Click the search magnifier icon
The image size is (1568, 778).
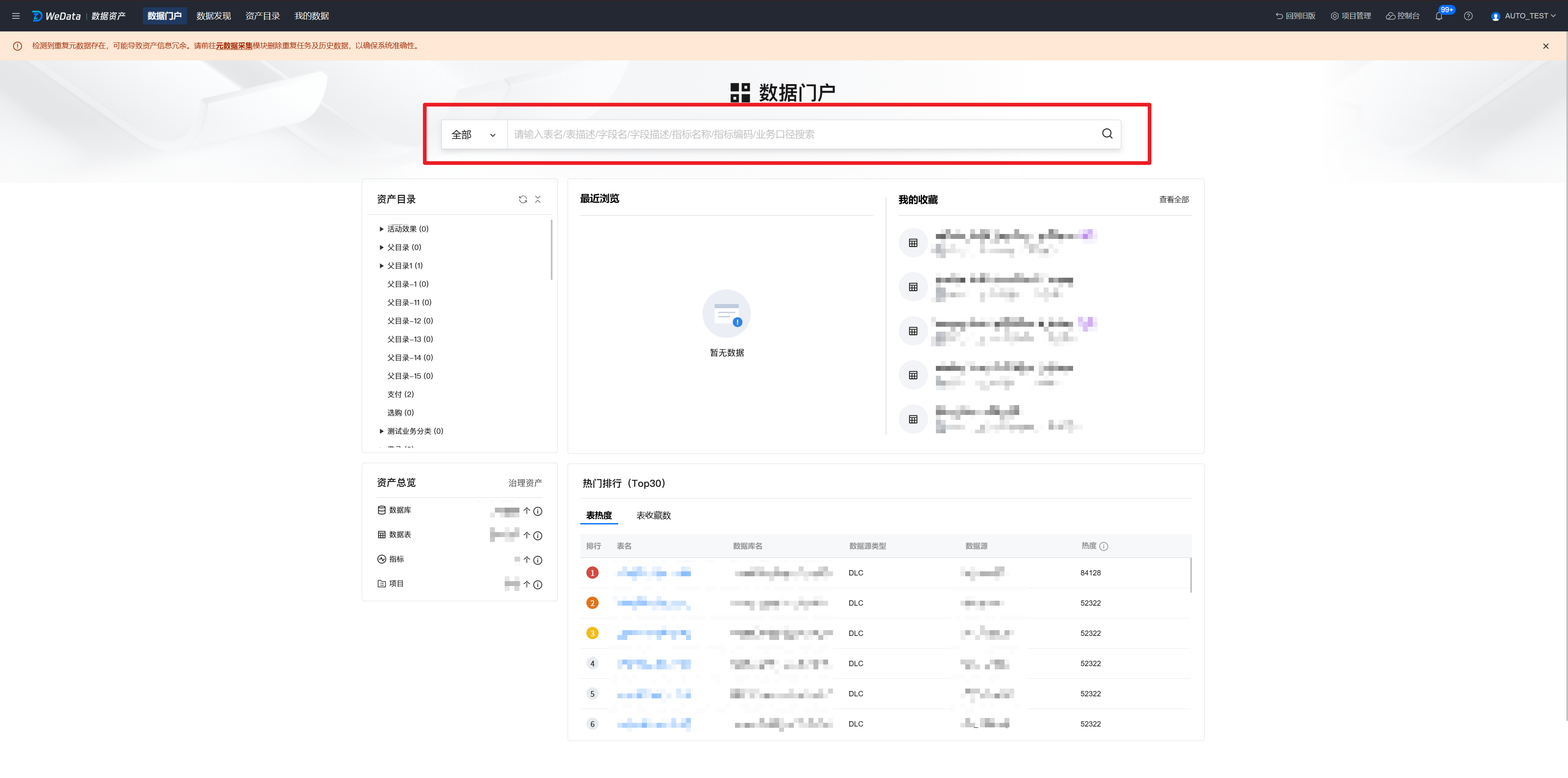pos(1107,134)
